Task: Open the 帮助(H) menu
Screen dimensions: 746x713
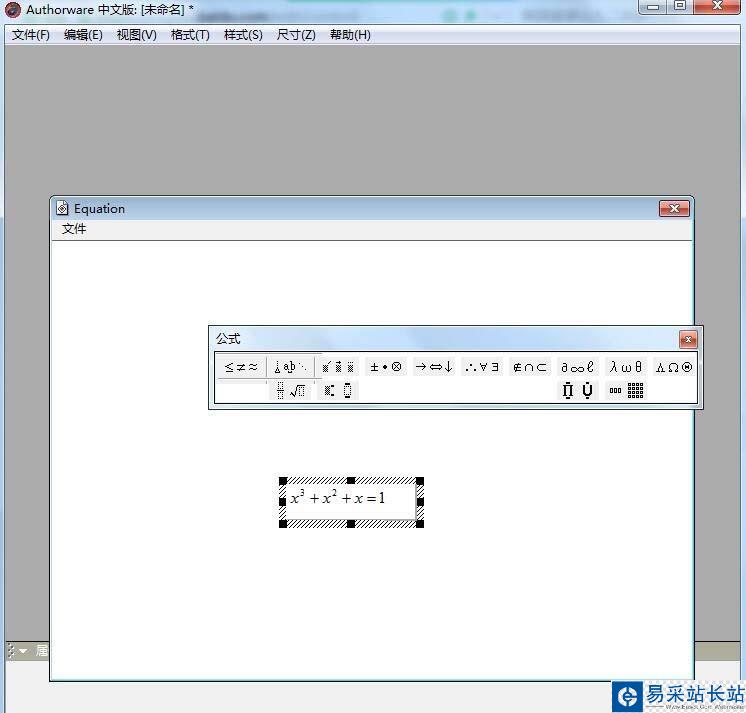Action: [x=350, y=35]
